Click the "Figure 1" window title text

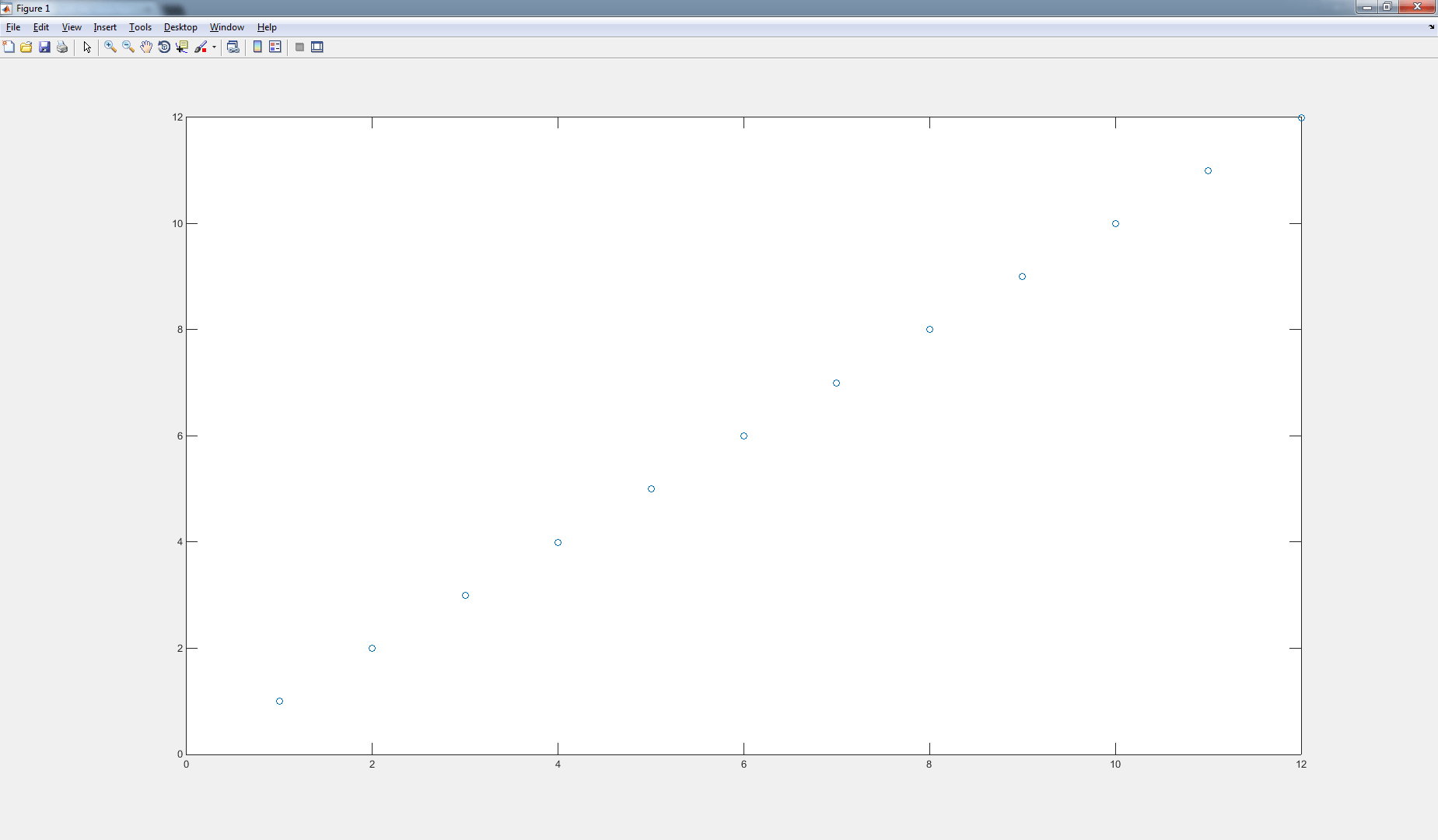33,9
